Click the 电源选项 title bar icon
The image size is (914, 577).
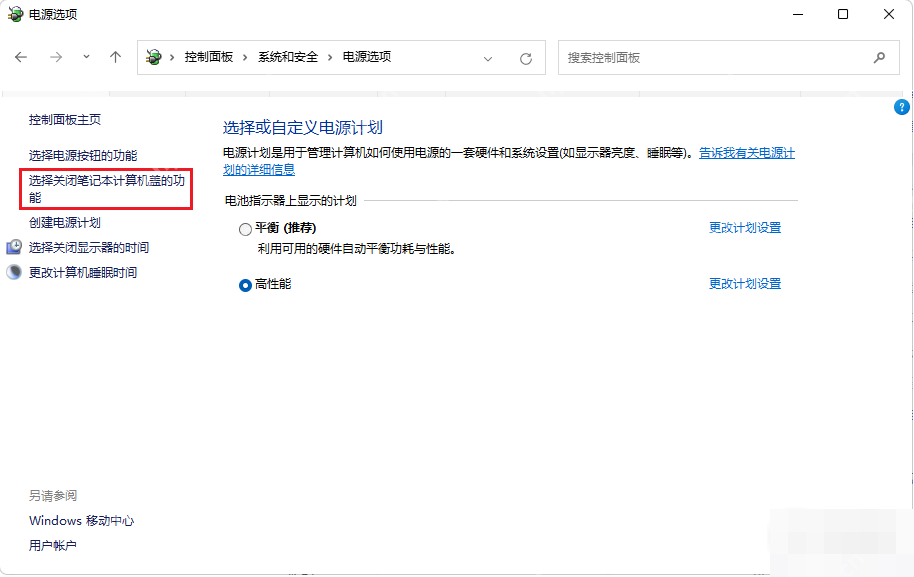coord(15,14)
